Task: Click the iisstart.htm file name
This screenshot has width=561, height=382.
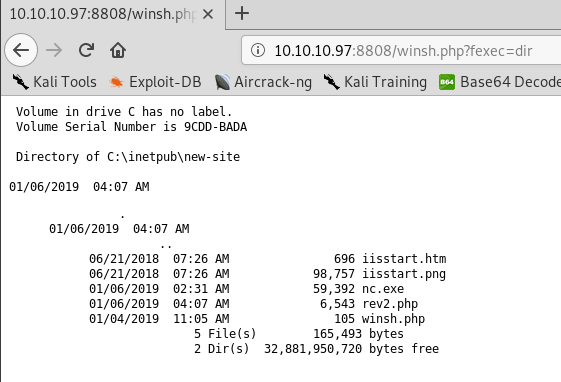Action: 404,259
